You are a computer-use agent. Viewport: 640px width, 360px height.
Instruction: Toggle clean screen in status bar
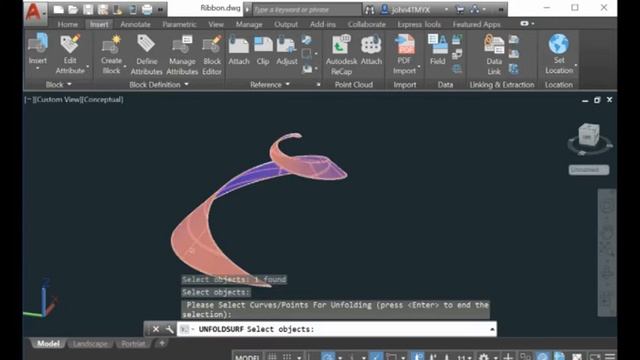pos(595,357)
